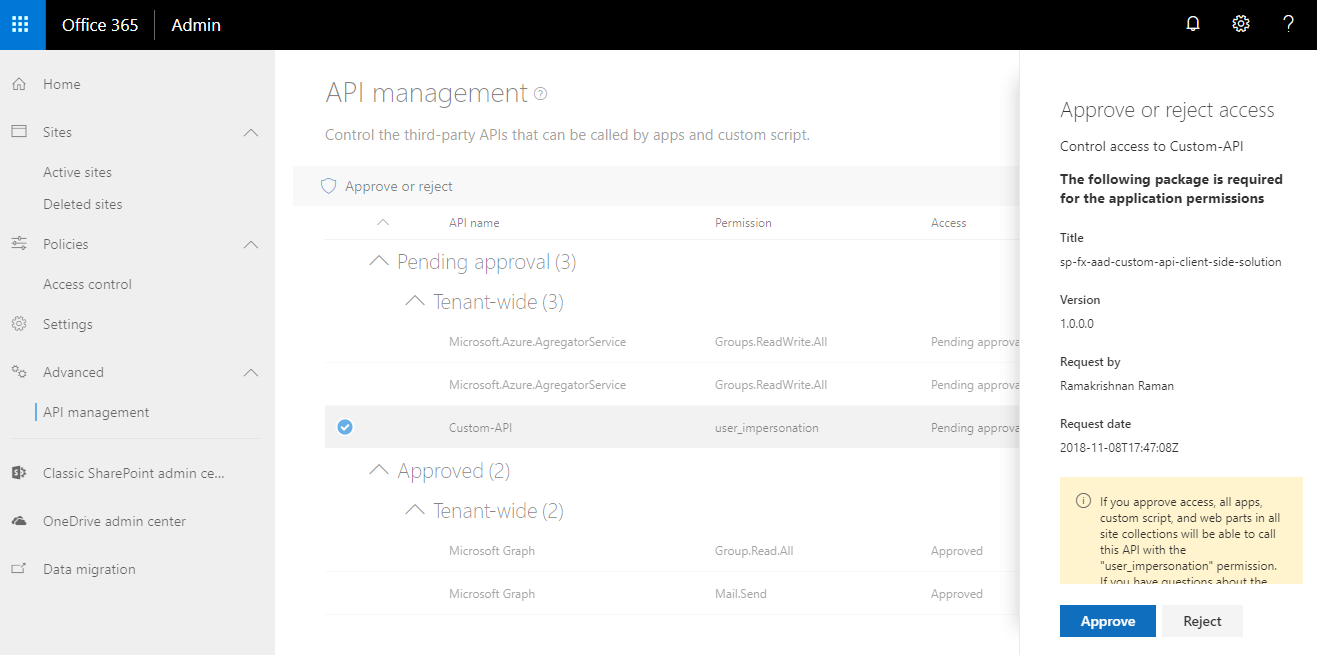Collapse Tenant-wide (3) subgroup
Image resolution: width=1317 pixels, height=655 pixels.
(x=415, y=301)
